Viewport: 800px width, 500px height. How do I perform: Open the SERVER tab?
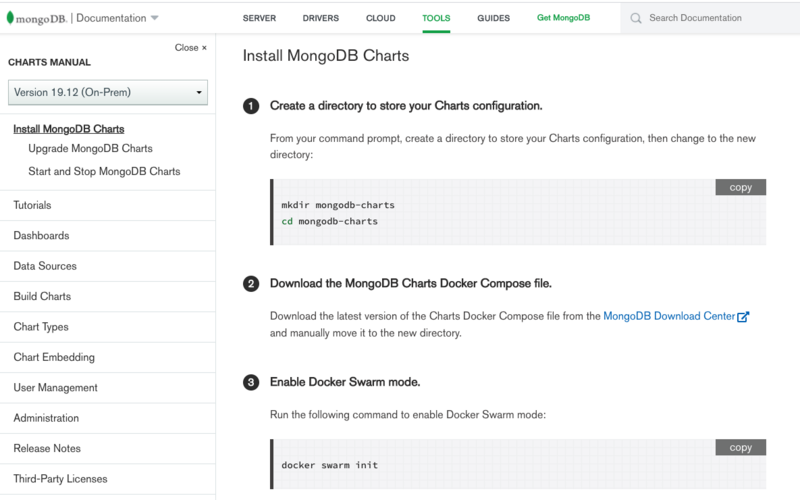pos(259,18)
